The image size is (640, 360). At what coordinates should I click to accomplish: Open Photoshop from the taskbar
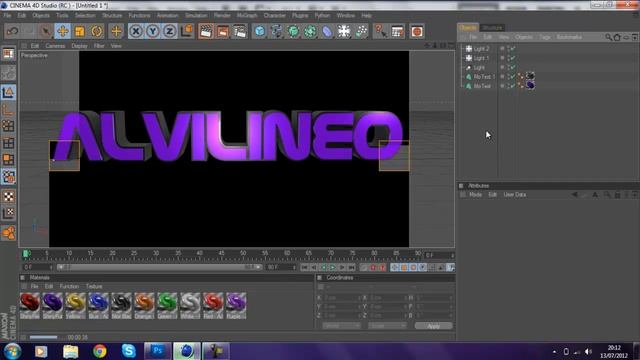click(x=158, y=351)
